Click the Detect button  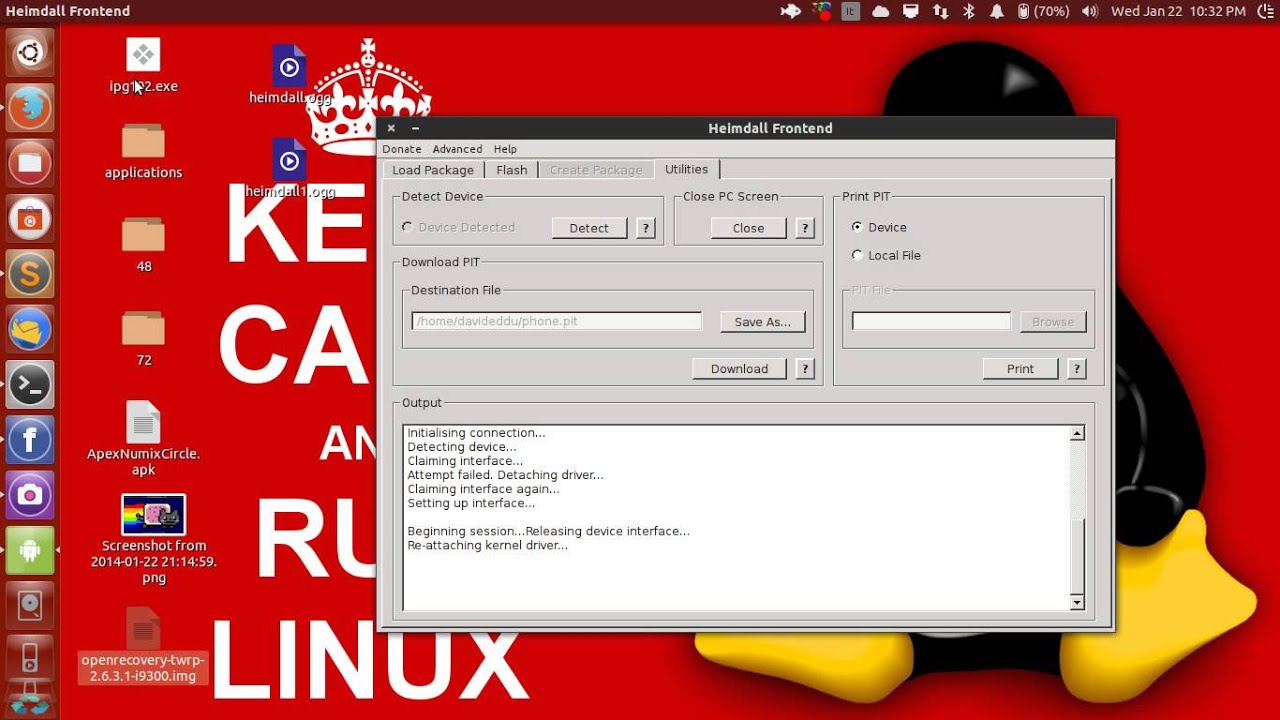pos(589,228)
